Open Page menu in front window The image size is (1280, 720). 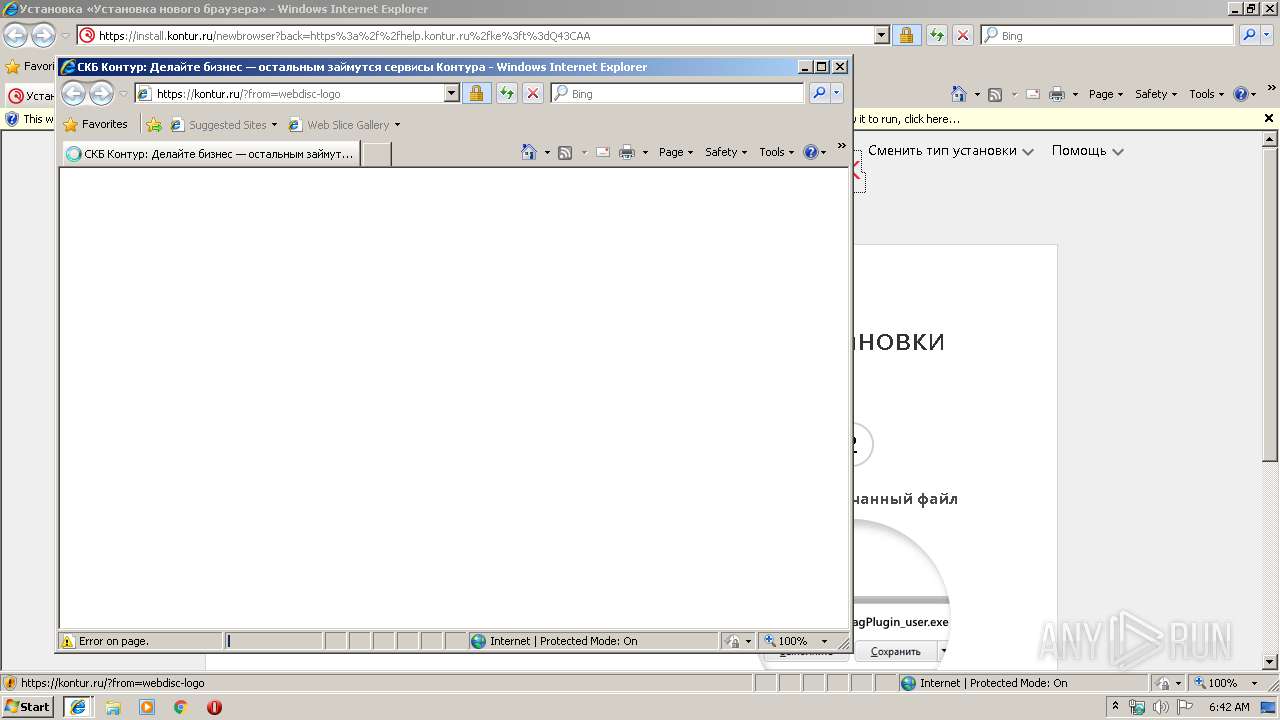point(676,152)
